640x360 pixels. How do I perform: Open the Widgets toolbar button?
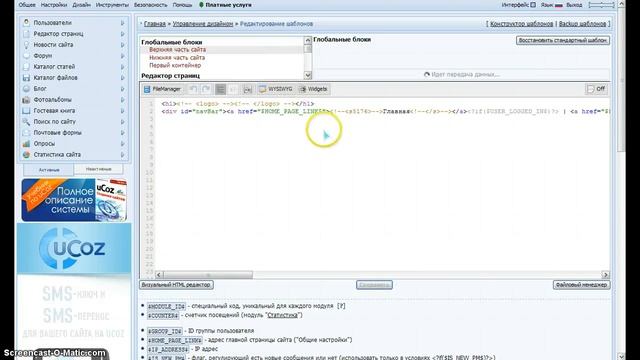click(313, 89)
